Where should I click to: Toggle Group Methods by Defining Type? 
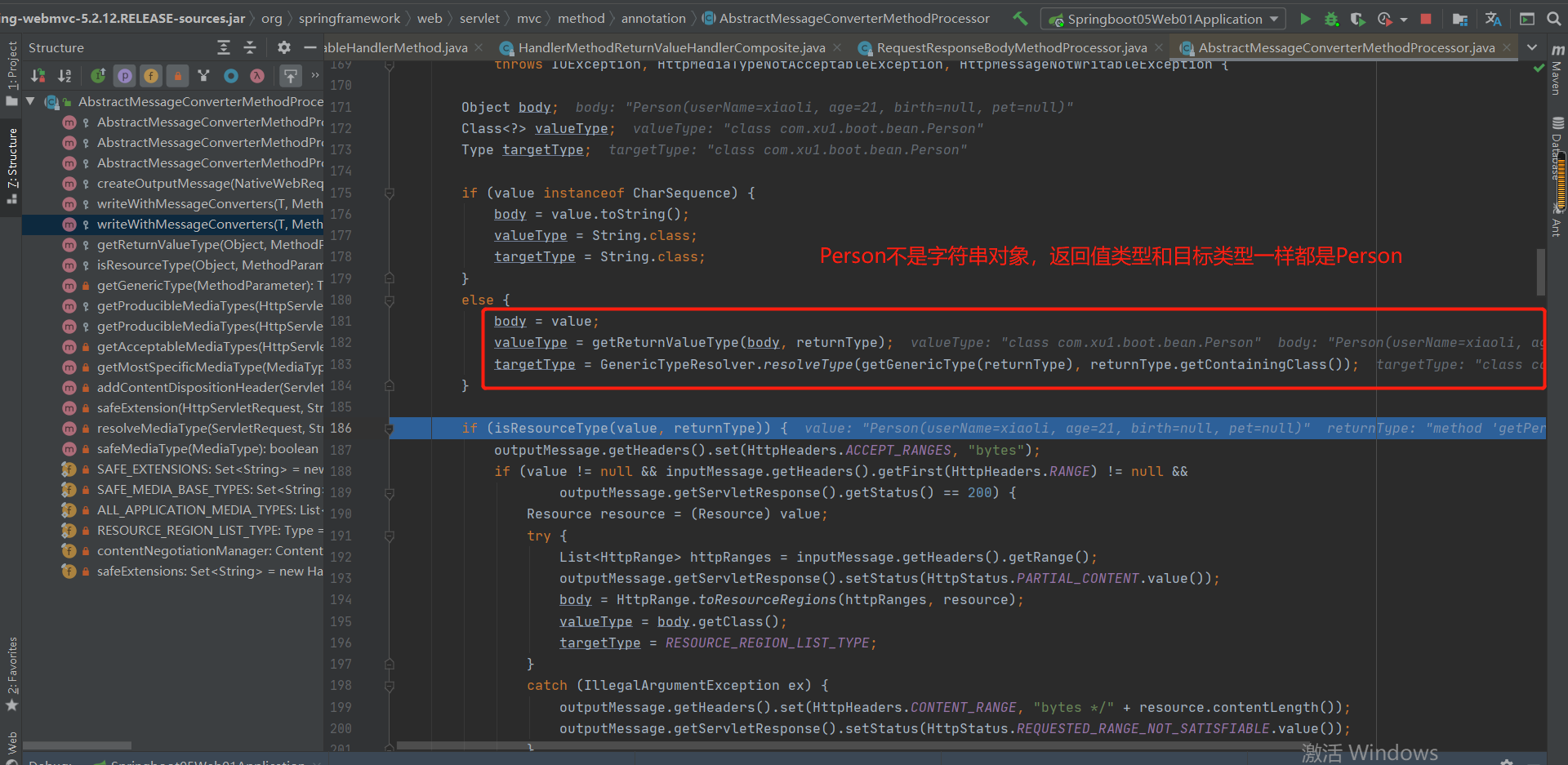(204, 76)
